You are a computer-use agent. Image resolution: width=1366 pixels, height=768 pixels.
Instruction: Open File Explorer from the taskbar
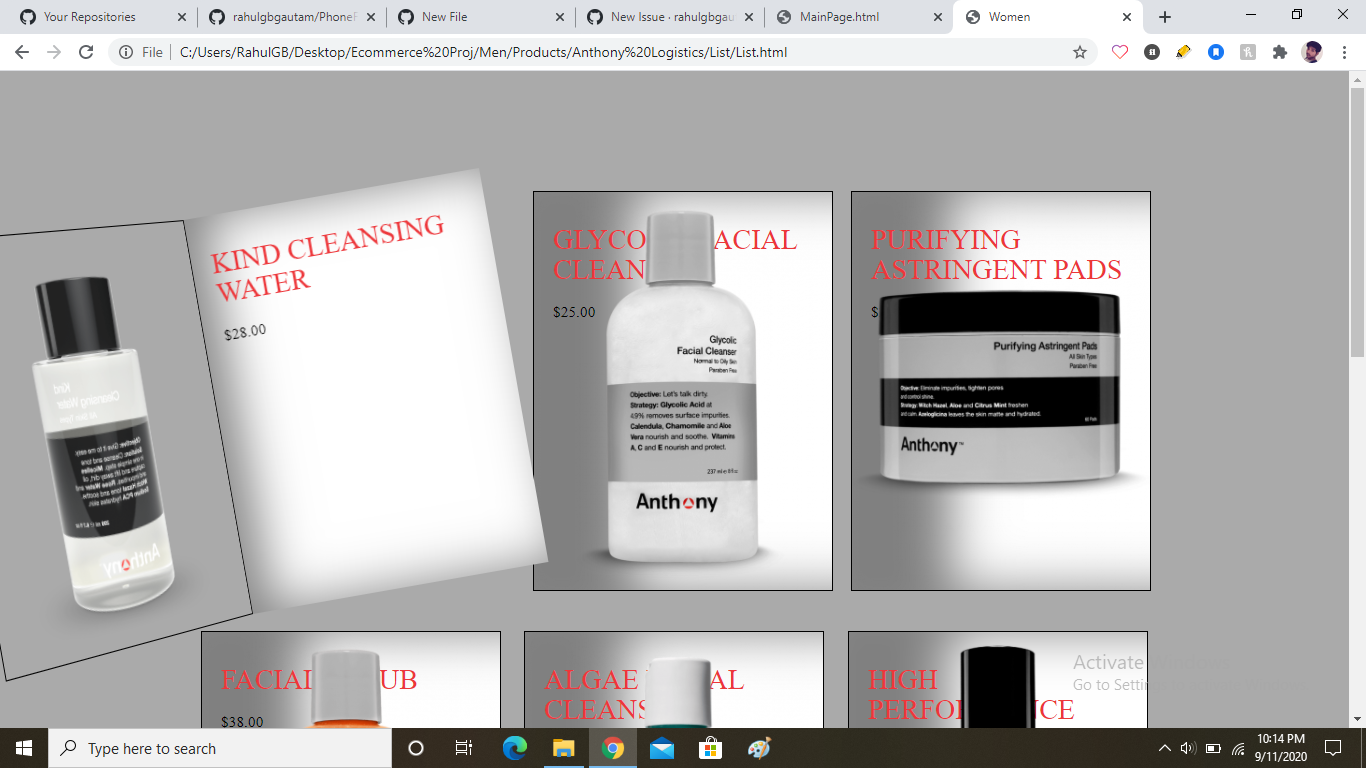tap(564, 748)
